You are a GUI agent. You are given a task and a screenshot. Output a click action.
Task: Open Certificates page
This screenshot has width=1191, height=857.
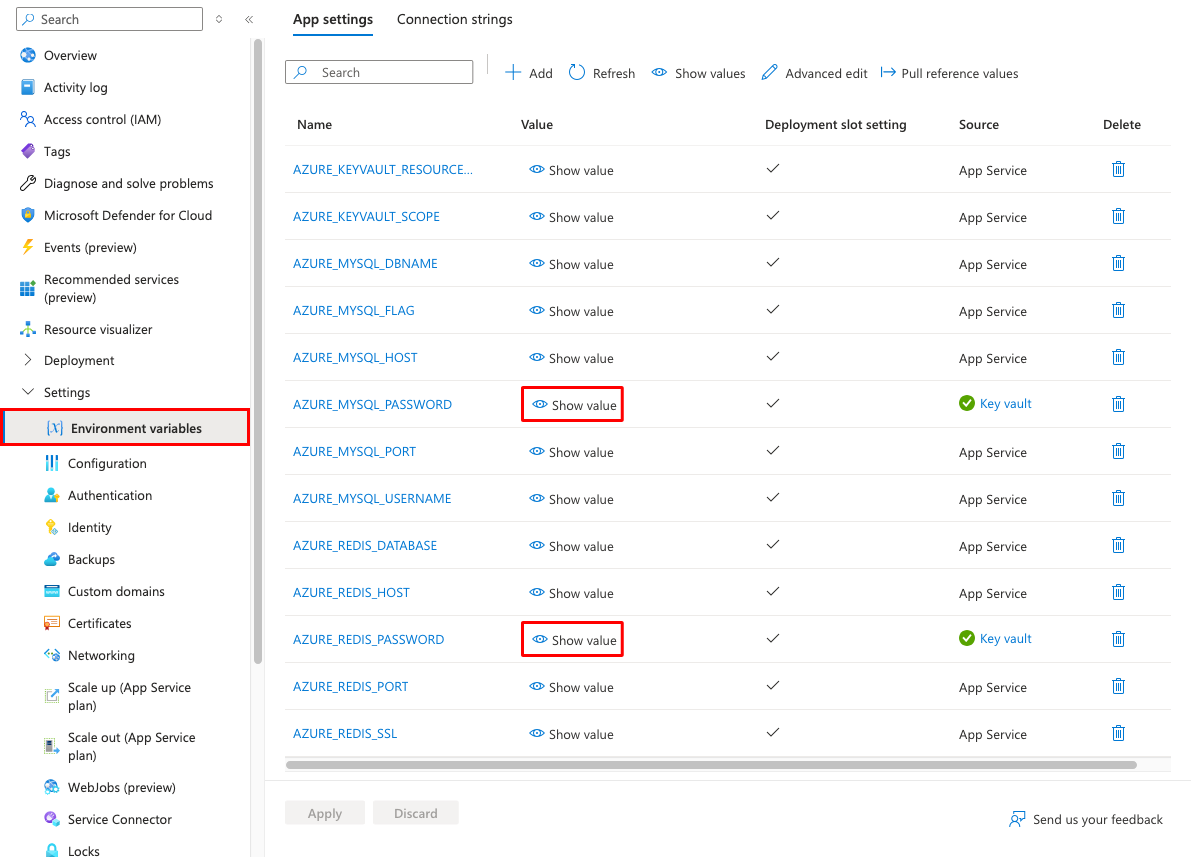(x=100, y=623)
